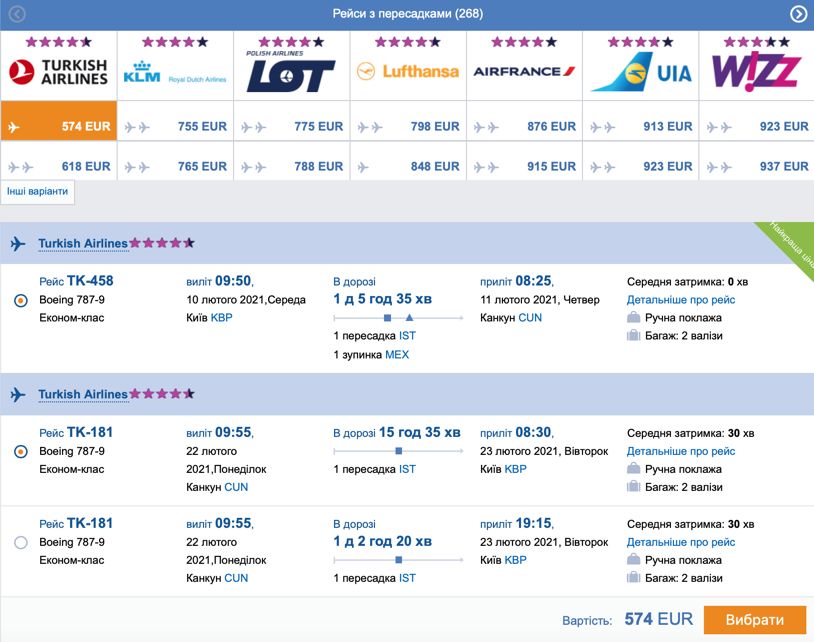Click the Вибрати button

755,620
